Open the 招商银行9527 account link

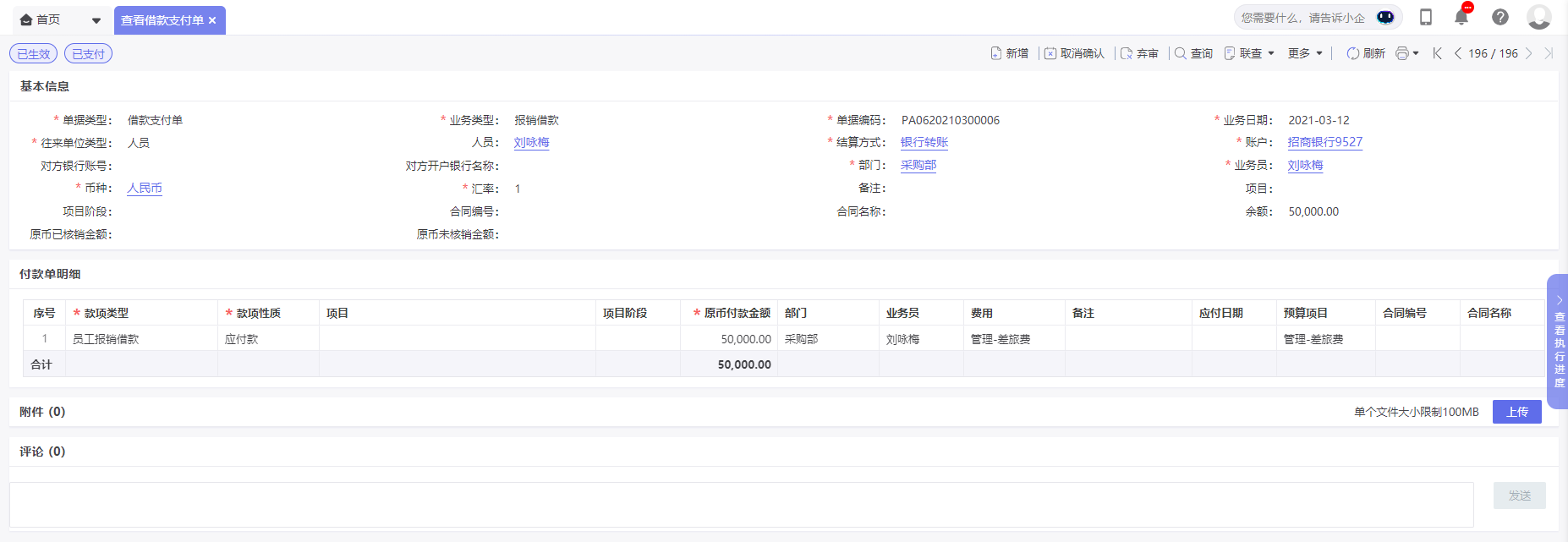coord(1324,142)
